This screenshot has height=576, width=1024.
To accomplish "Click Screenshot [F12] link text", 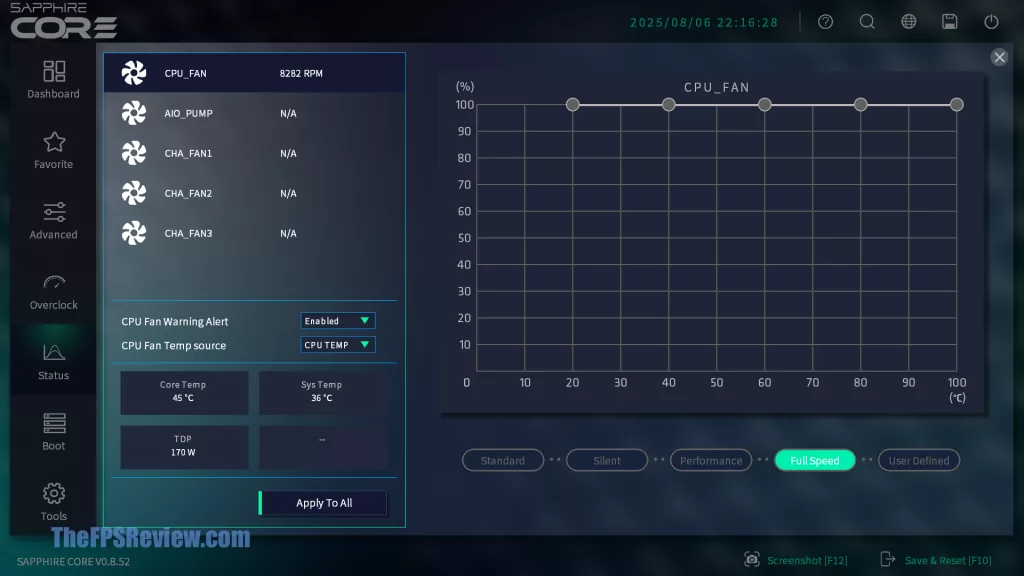I will [x=807, y=560].
